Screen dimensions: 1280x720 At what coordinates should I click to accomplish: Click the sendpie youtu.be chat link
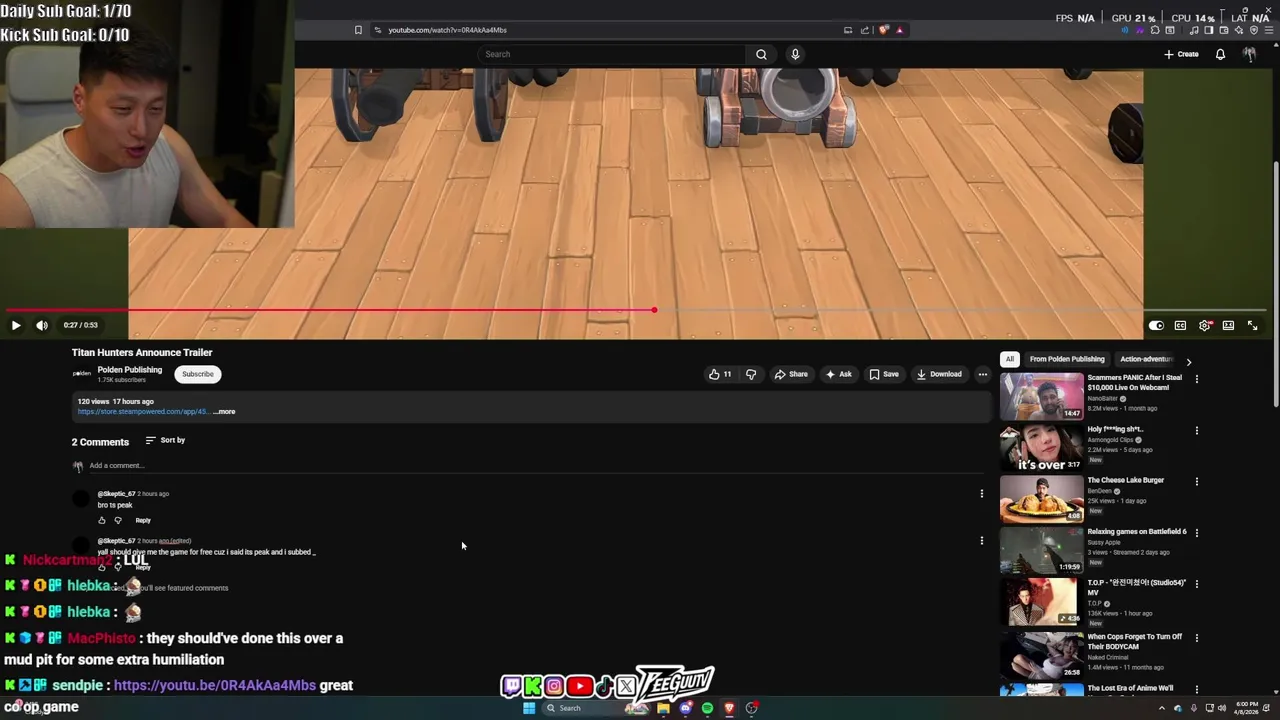click(215, 685)
